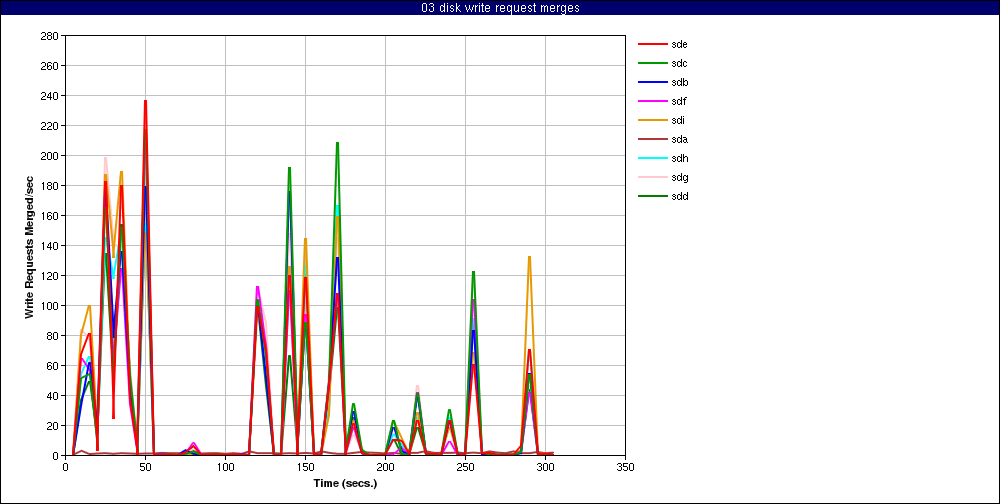Click the green peak near 255 secs
1000x504 pixels.
473,272
